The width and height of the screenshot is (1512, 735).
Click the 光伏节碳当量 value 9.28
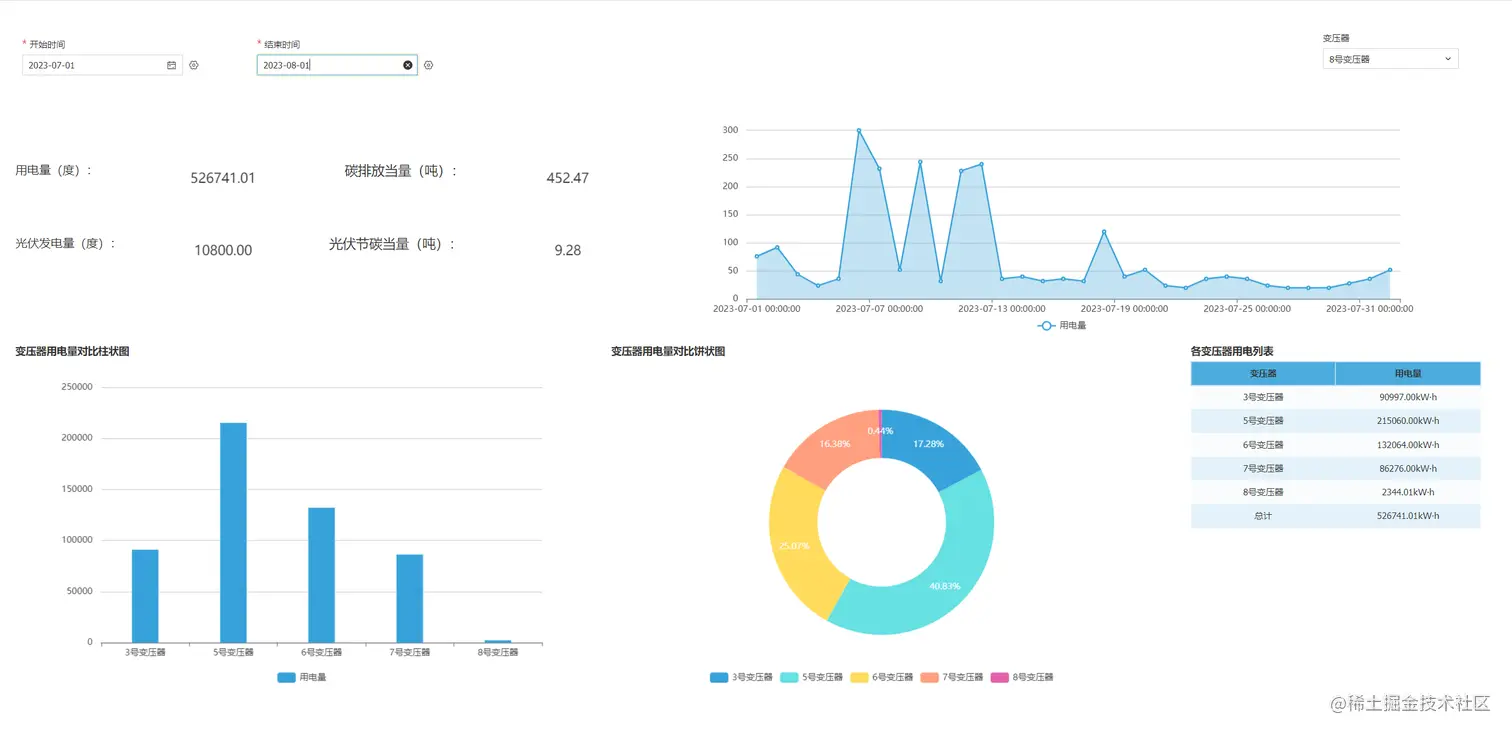click(567, 250)
